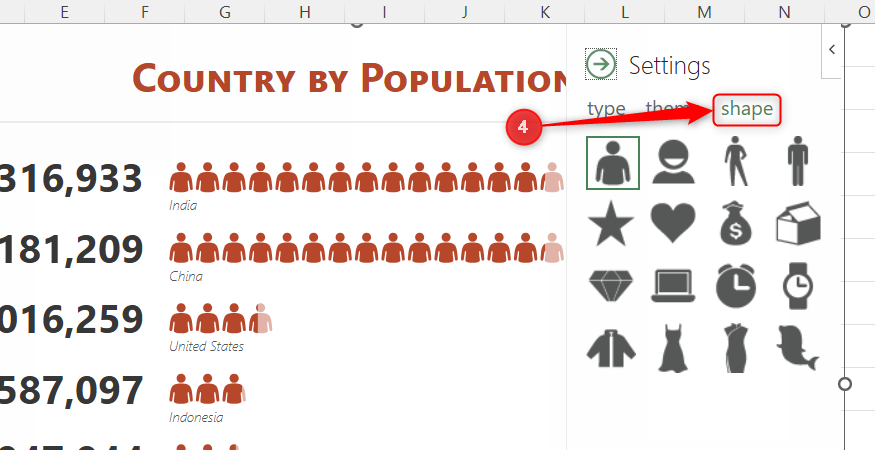Click the Settings heading text
Viewport: 875px width, 450px height.
click(669, 65)
